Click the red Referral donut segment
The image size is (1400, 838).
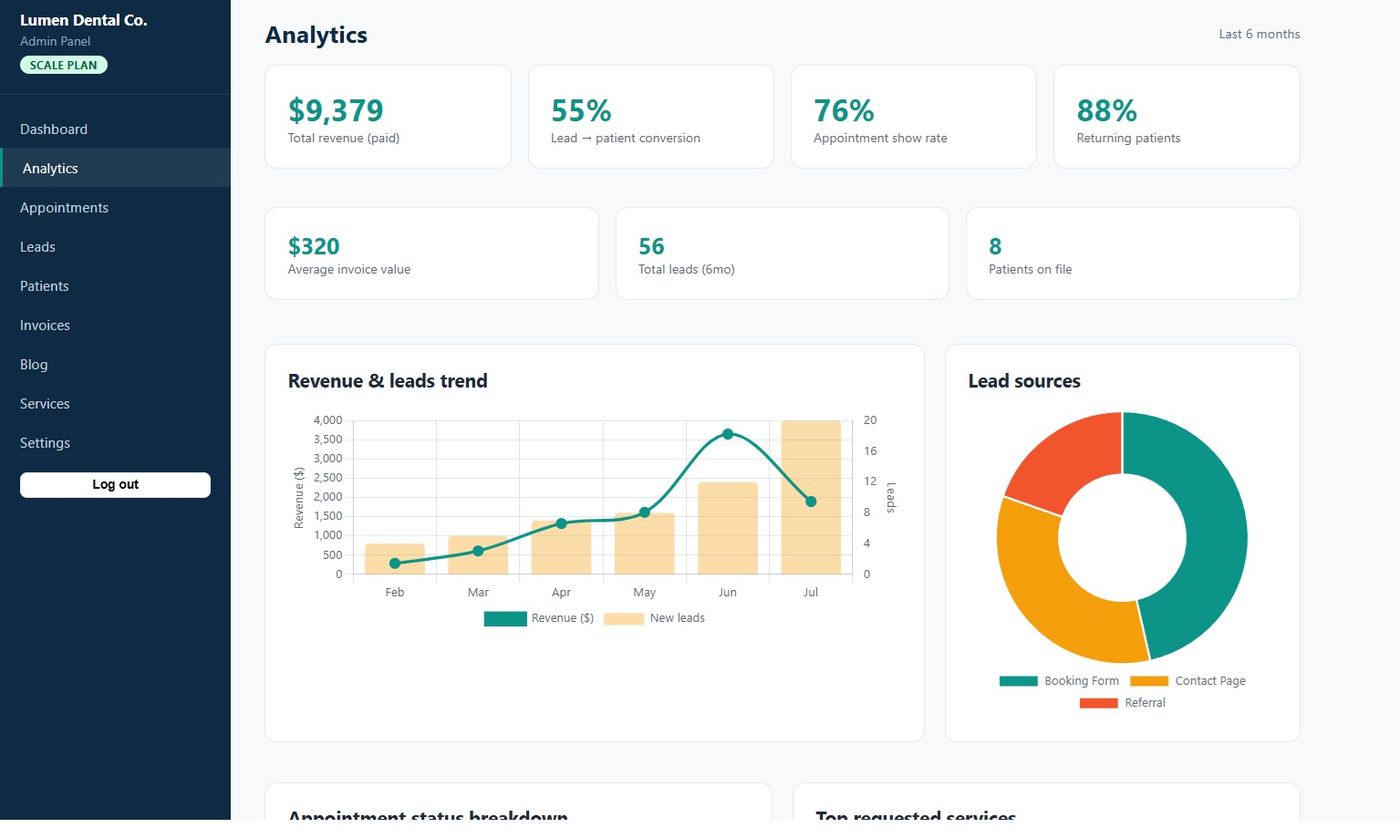click(x=1067, y=461)
